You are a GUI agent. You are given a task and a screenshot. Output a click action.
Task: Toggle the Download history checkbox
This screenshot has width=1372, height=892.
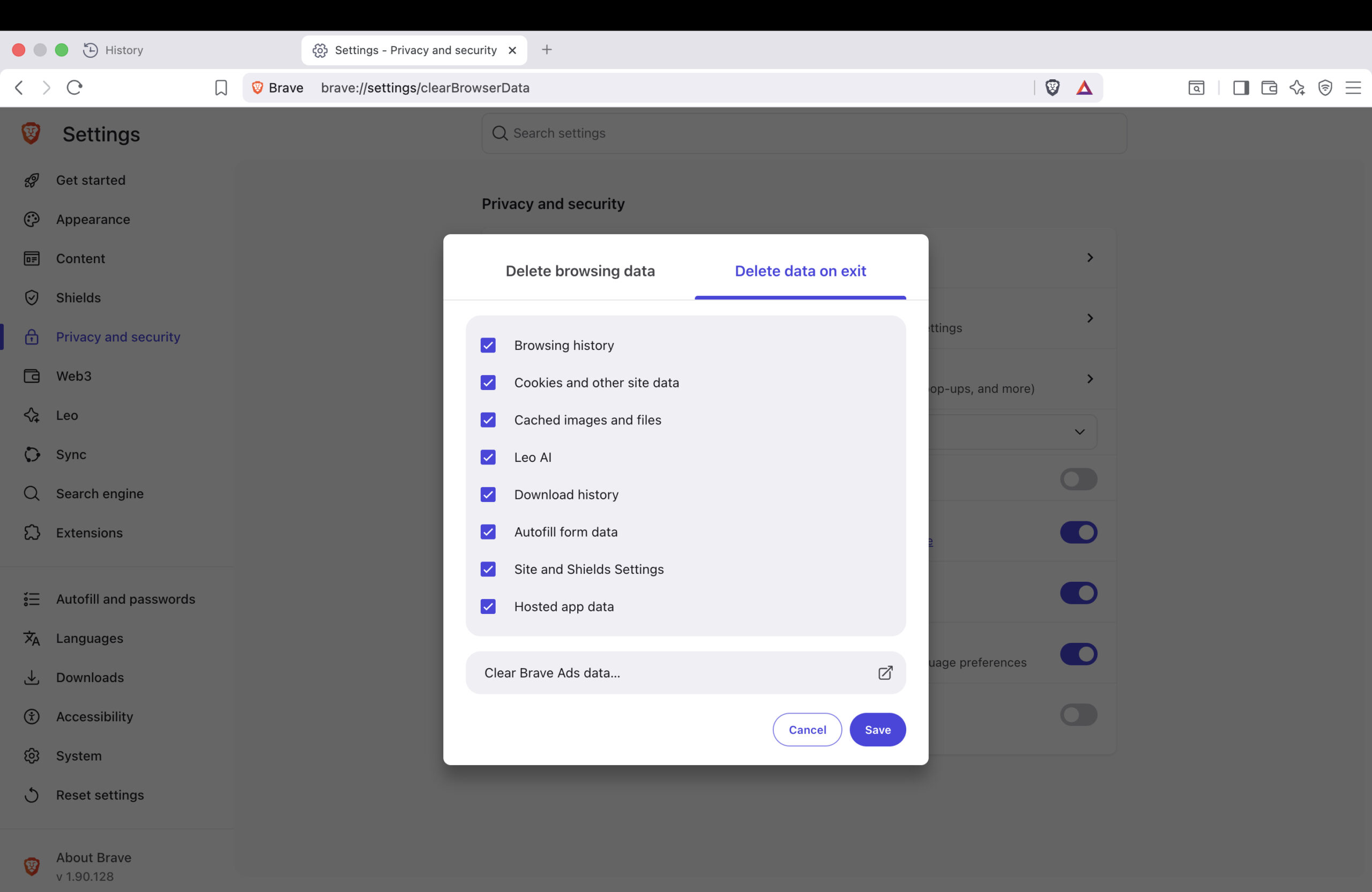tap(488, 494)
